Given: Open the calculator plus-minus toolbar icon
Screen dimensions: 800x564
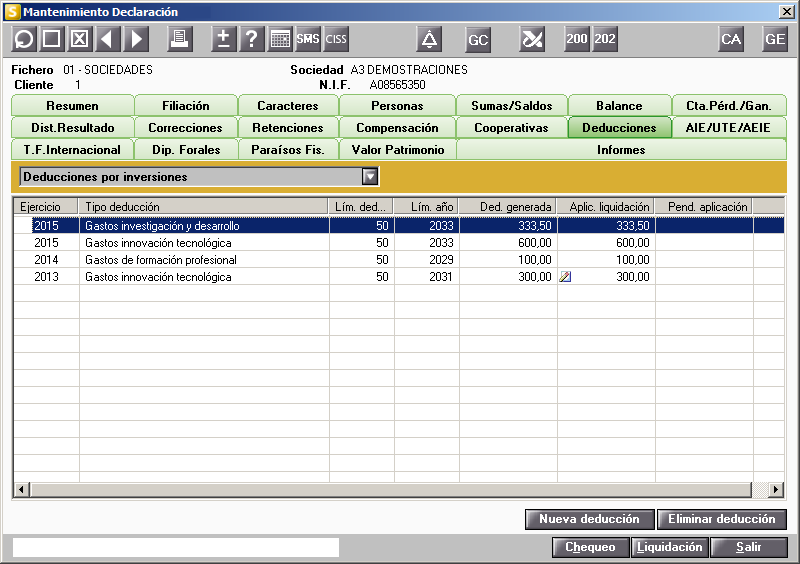Looking at the screenshot, I should tap(223, 39).
